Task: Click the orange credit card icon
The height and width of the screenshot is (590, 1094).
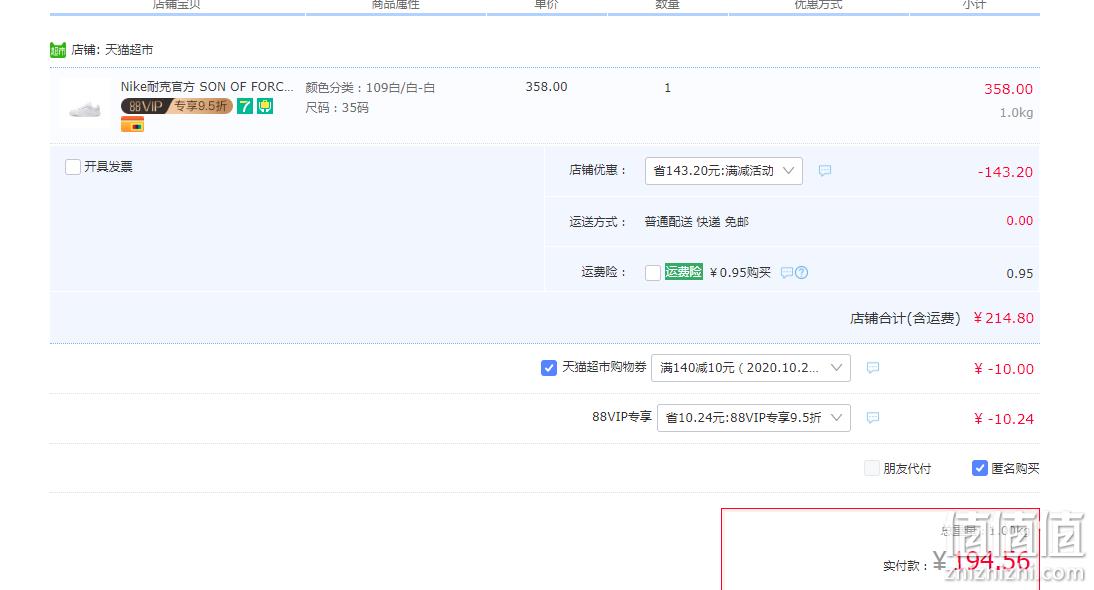Action: point(132,125)
